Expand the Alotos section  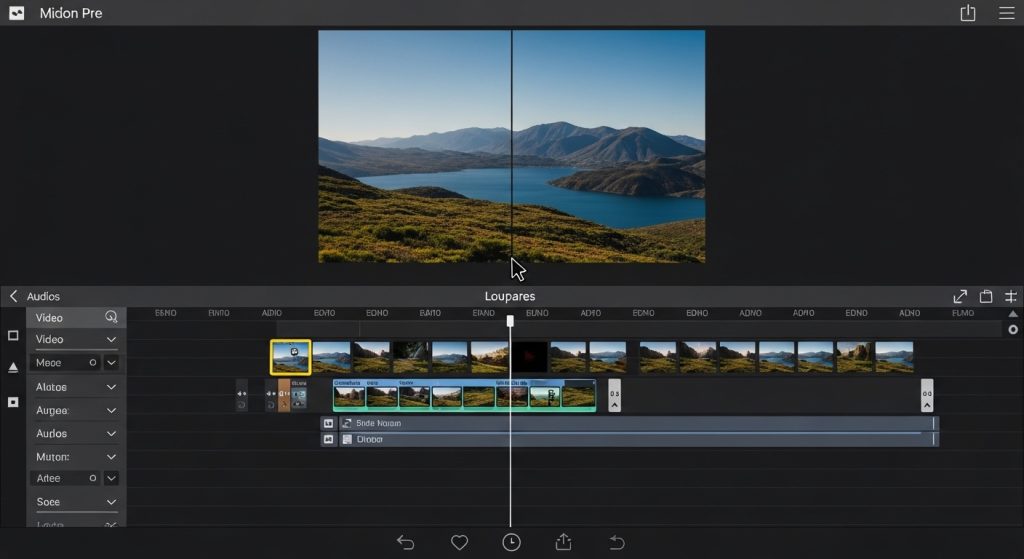pos(111,387)
